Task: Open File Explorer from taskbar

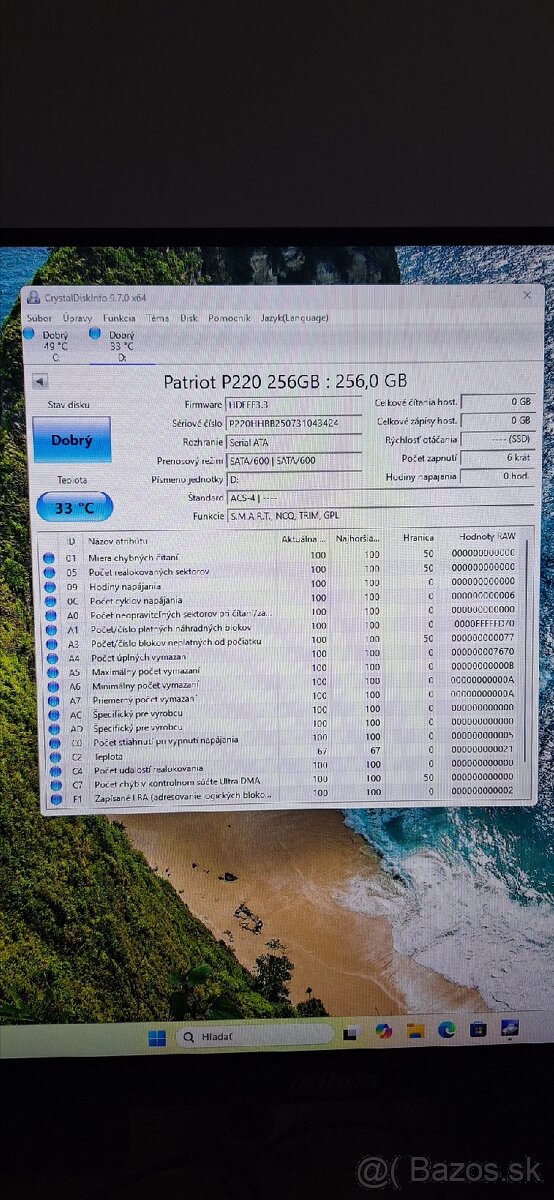Action: [x=415, y=1030]
